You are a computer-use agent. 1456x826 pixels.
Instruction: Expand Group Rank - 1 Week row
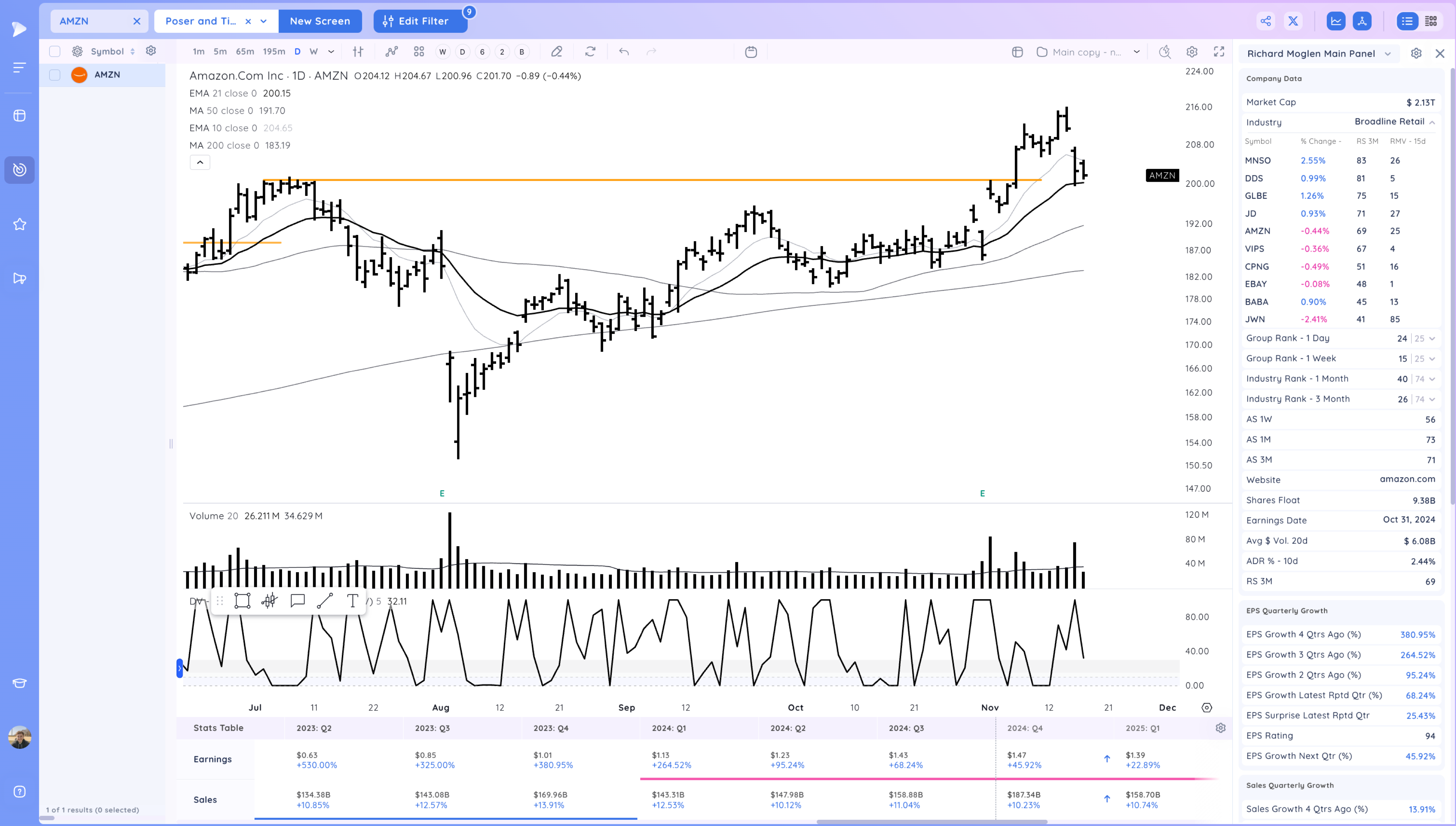point(1432,359)
